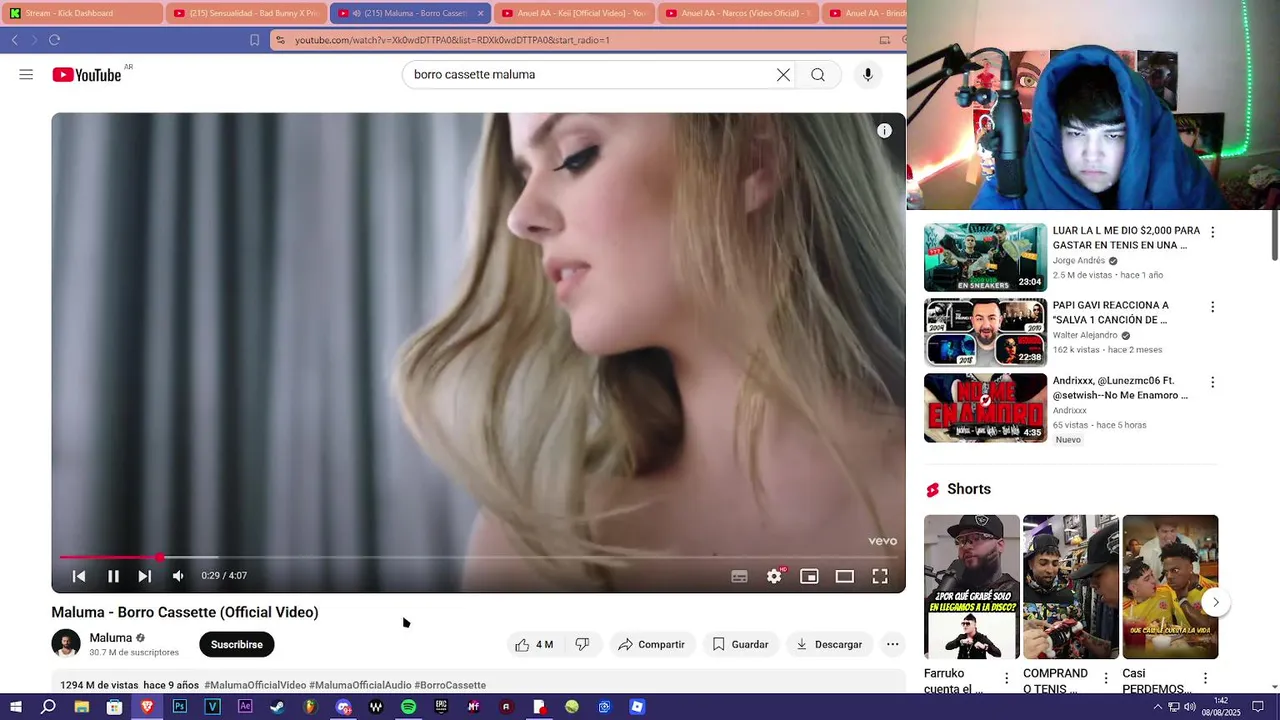Image resolution: width=1280 pixels, height=720 pixels.
Task: Show next Shorts with arrow chevron
Action: [x=1215, y=602]
